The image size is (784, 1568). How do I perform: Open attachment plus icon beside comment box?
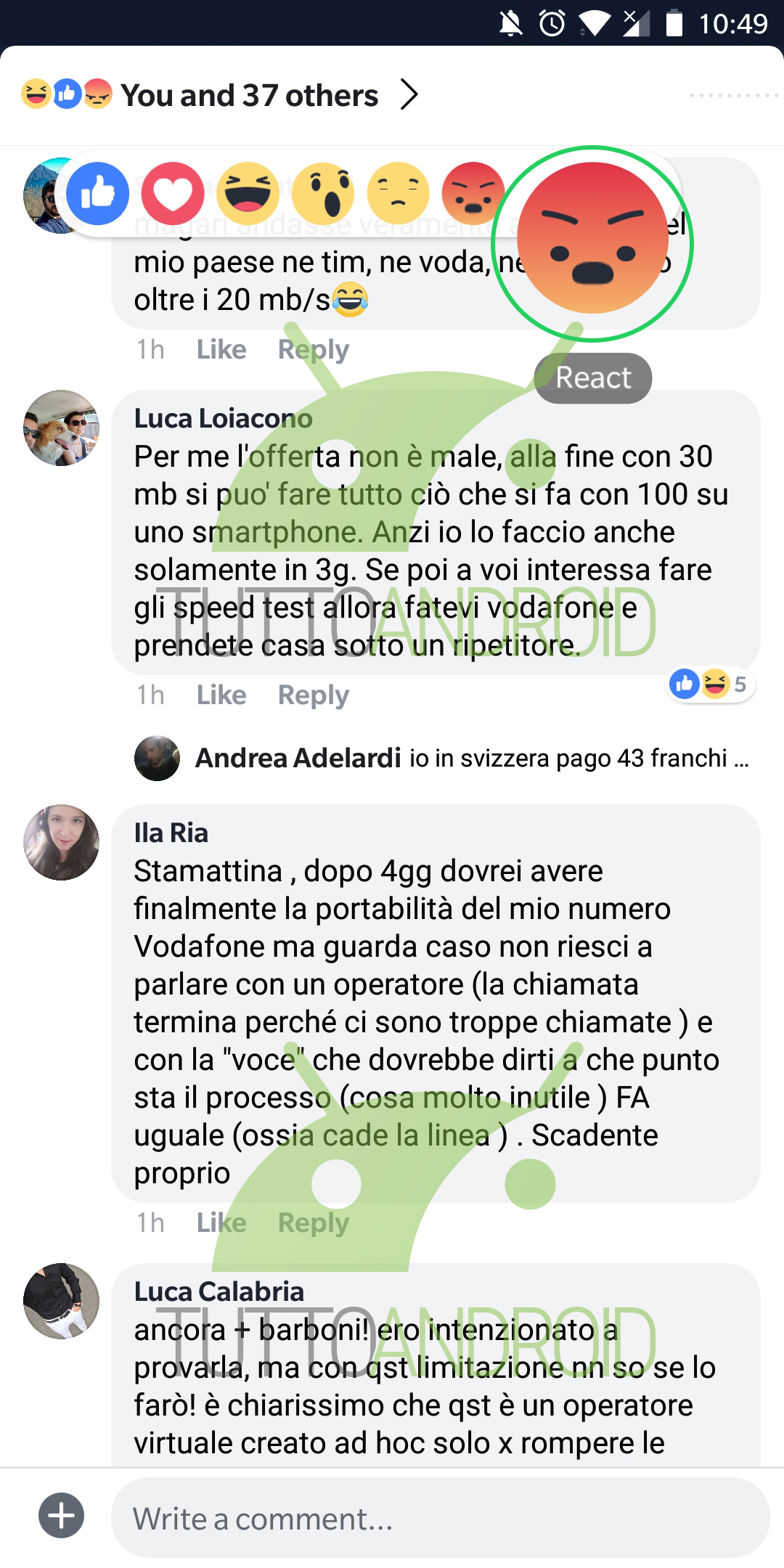61,1516
